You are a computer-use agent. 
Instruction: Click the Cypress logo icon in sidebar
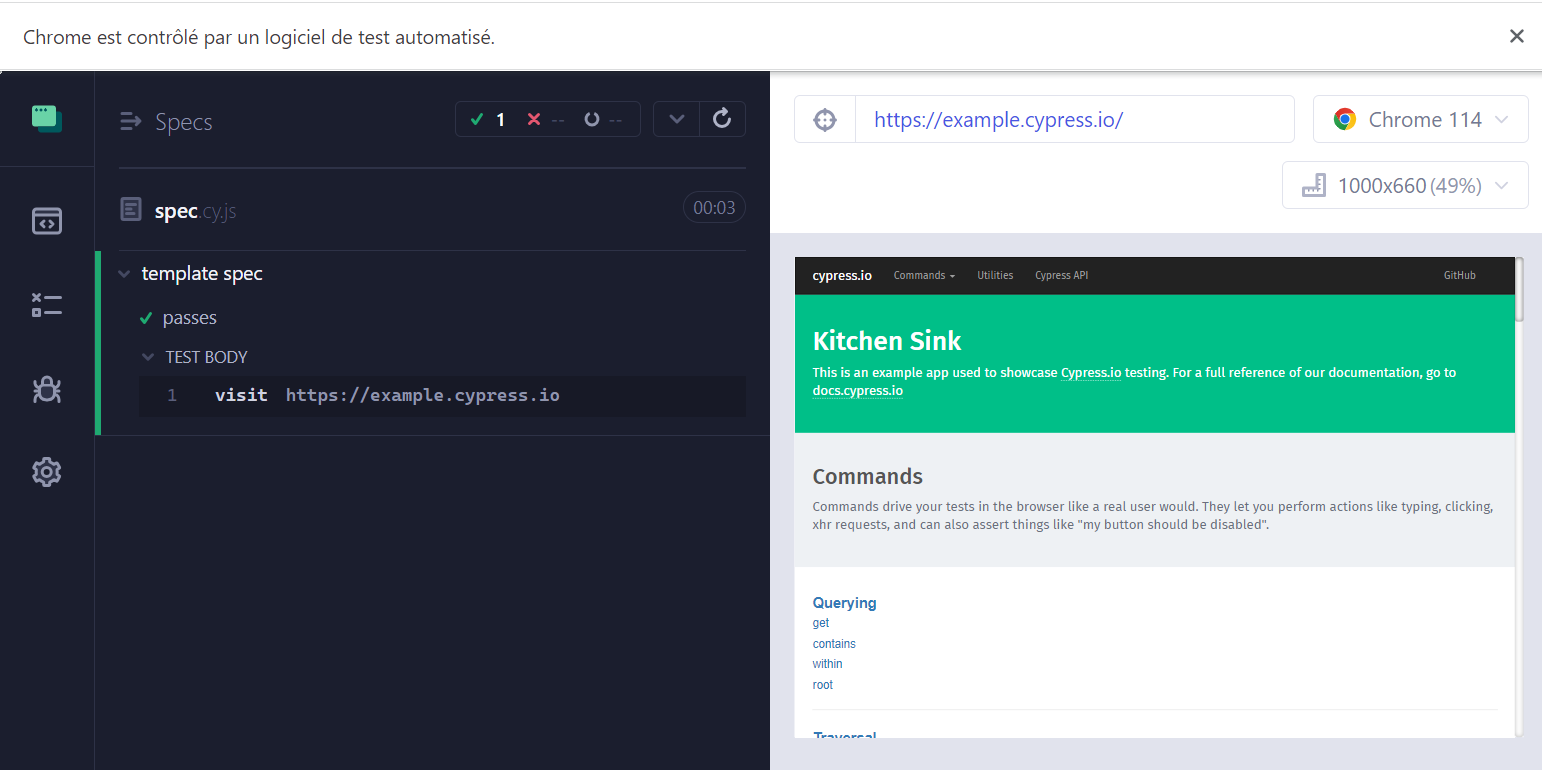point(47,119)
